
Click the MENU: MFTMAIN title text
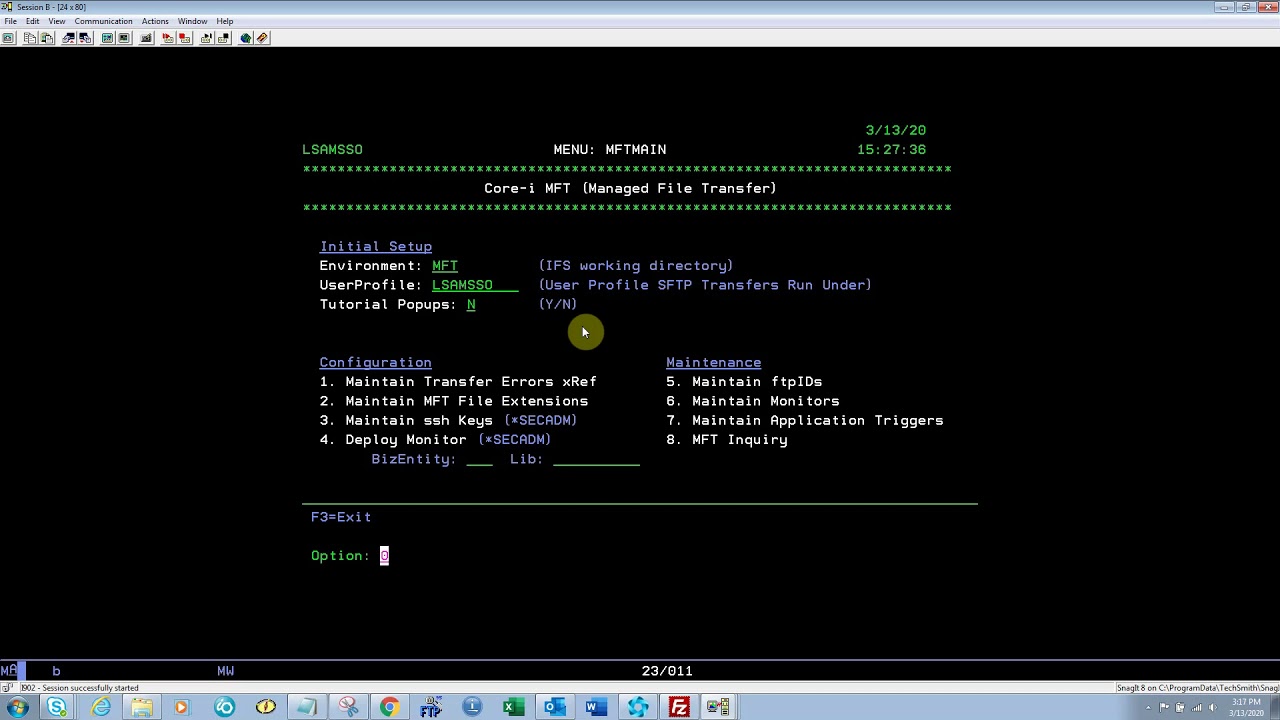[610, 150]
